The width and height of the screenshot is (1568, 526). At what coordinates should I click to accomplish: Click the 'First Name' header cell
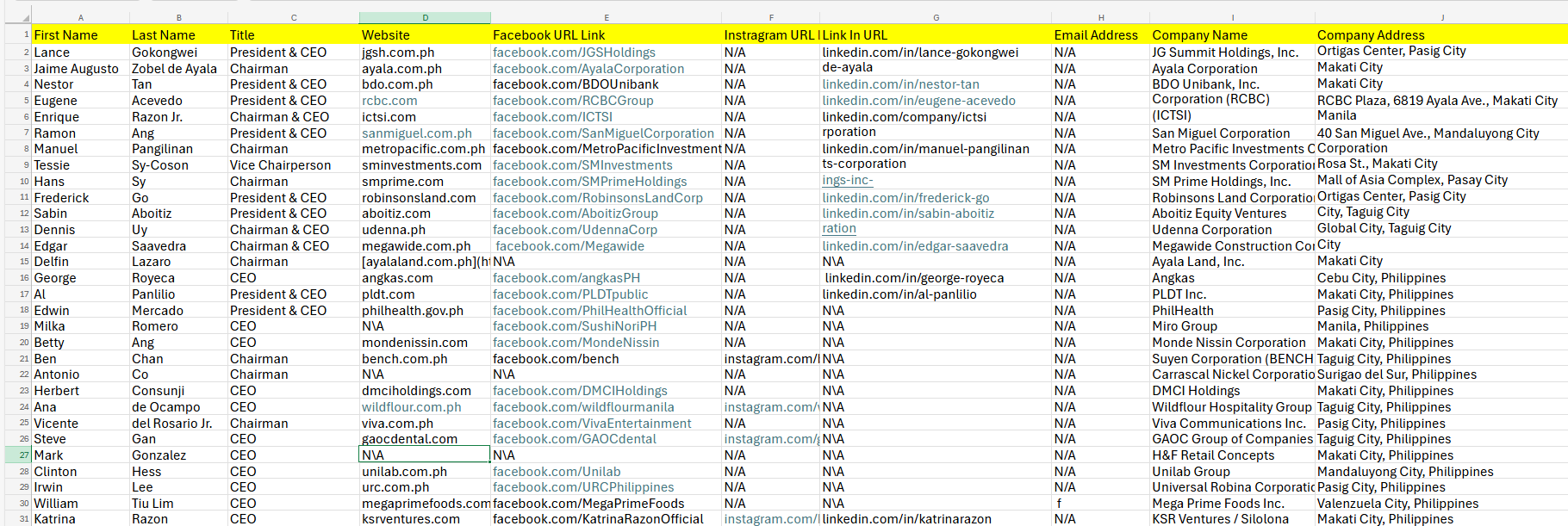point(81,35)
